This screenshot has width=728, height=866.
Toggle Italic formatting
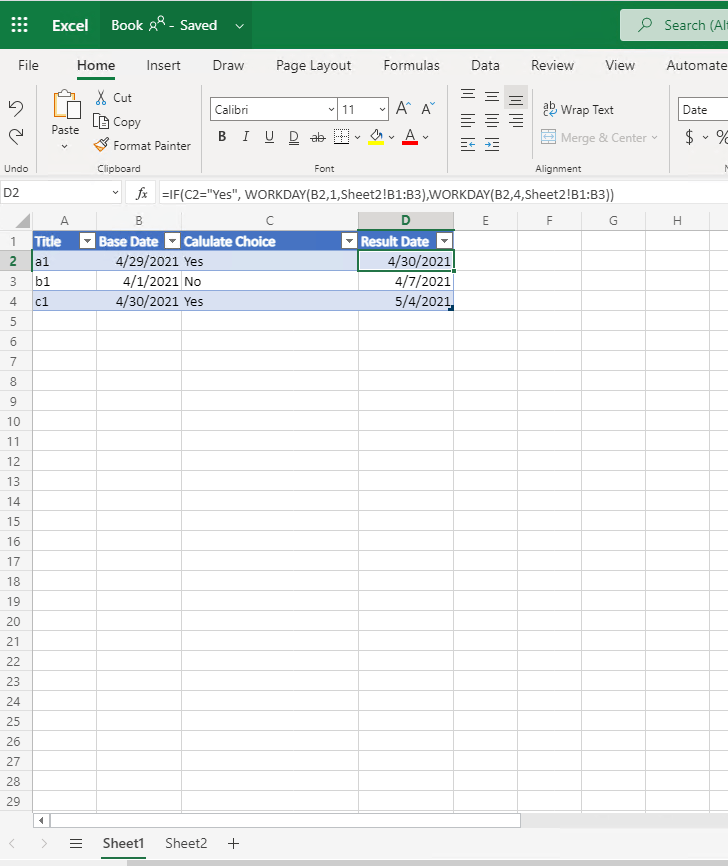point(246,136)
